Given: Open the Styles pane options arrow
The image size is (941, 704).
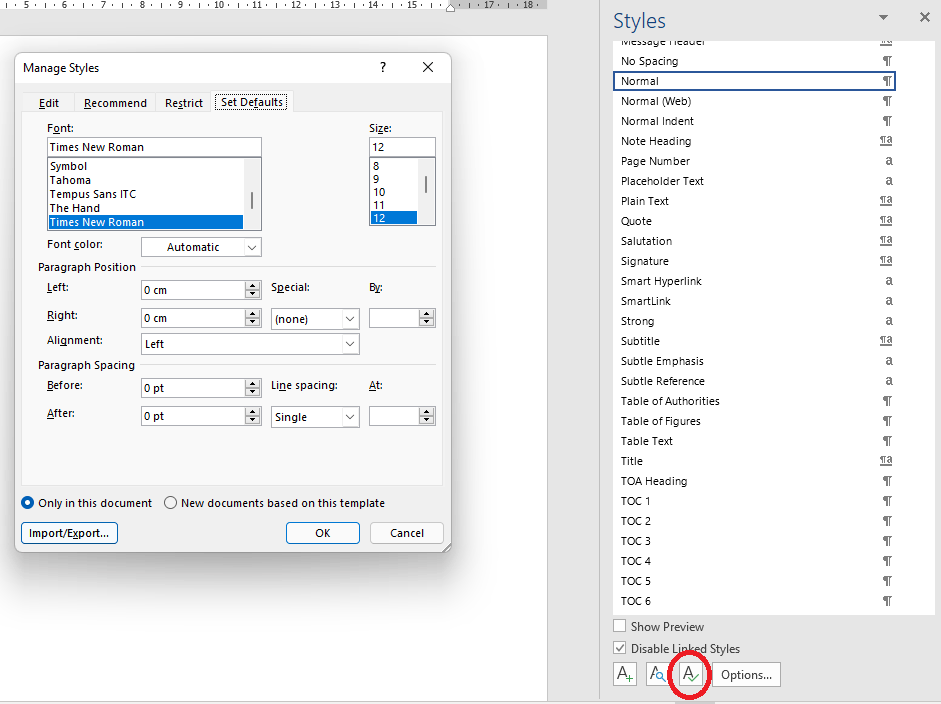Looking at the screenshot, I should [883, 17].
